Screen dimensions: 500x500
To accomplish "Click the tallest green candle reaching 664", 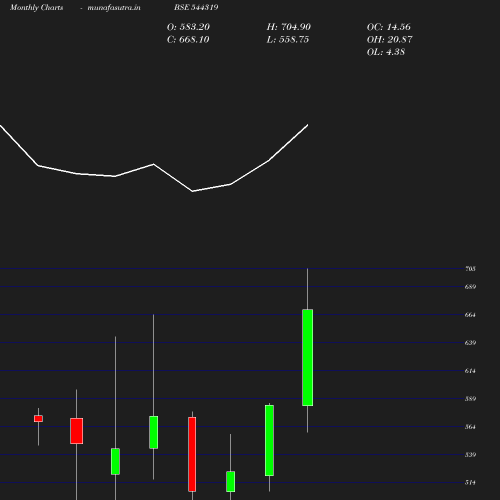I will pyautogui.click(x=307, y=357).
